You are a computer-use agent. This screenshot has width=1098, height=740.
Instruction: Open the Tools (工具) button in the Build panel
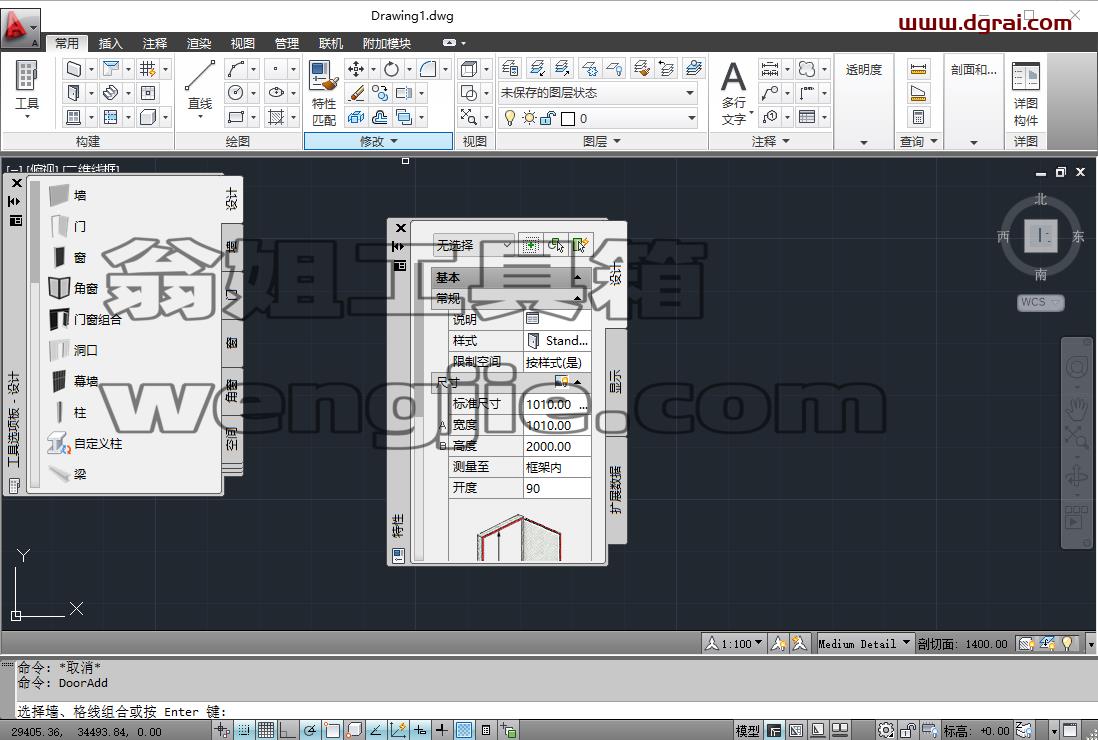[x=27, y=90]
